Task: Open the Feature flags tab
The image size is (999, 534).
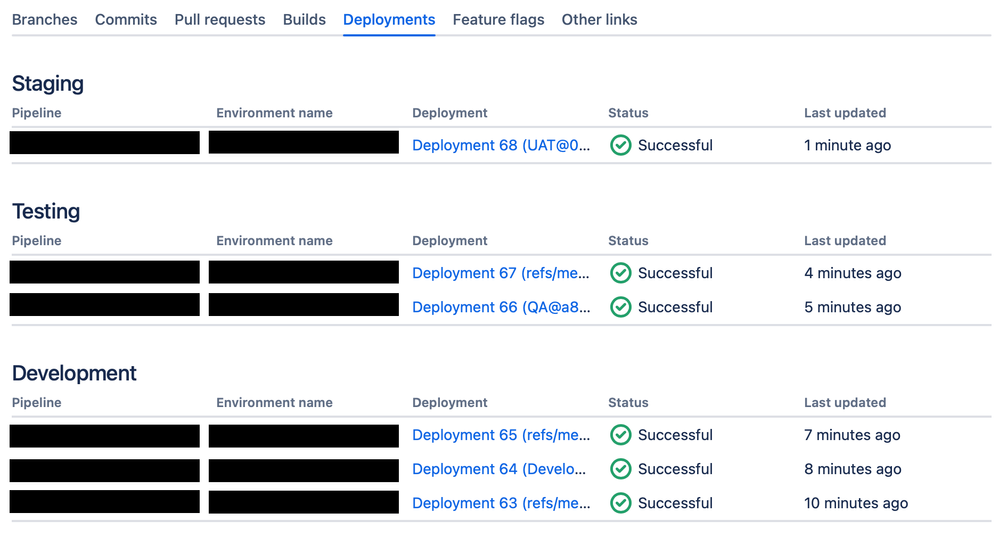Action: point(498,20)
